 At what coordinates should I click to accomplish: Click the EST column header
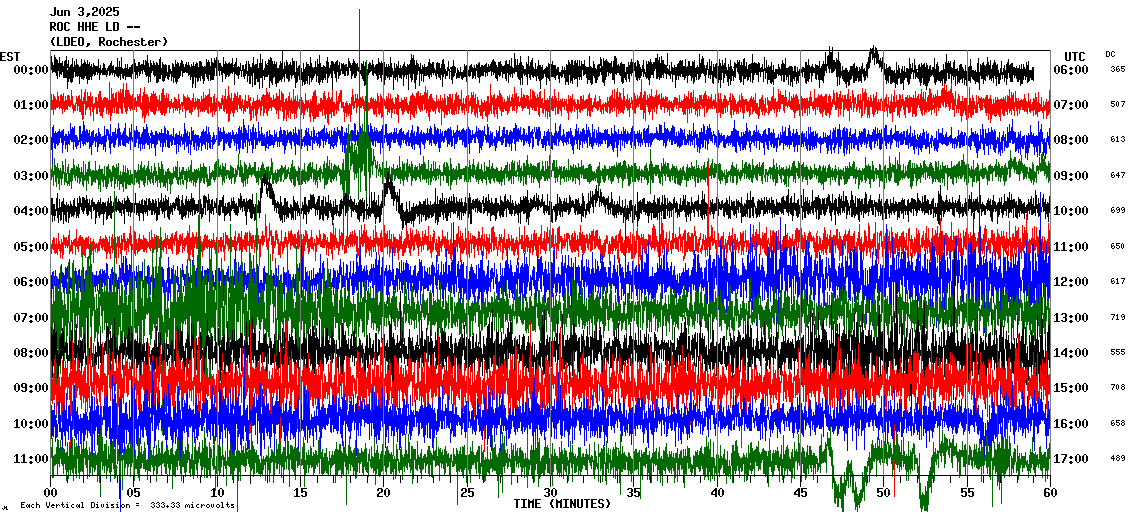[10, 56]
